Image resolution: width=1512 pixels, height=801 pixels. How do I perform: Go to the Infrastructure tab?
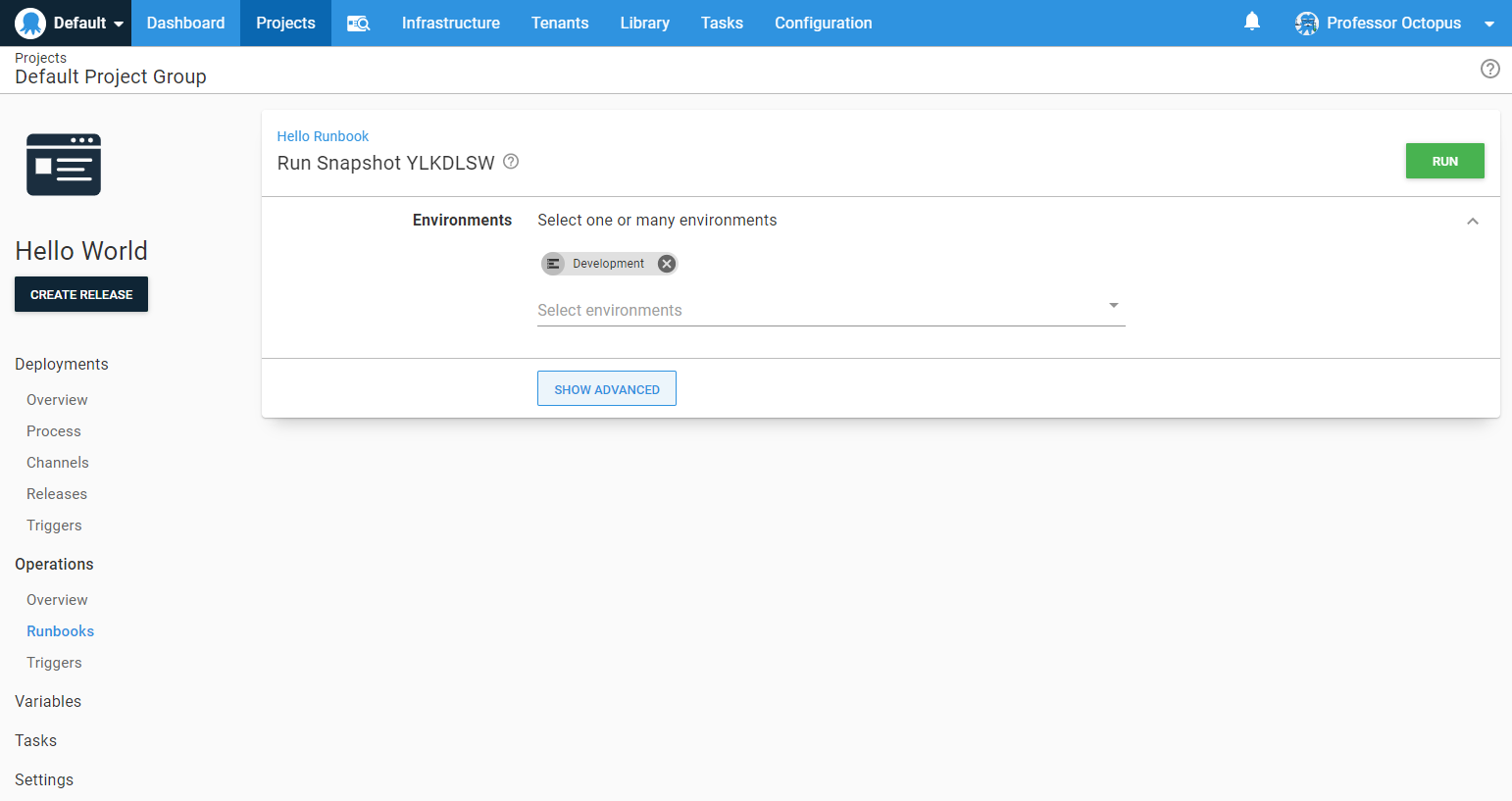pos(450,24)
